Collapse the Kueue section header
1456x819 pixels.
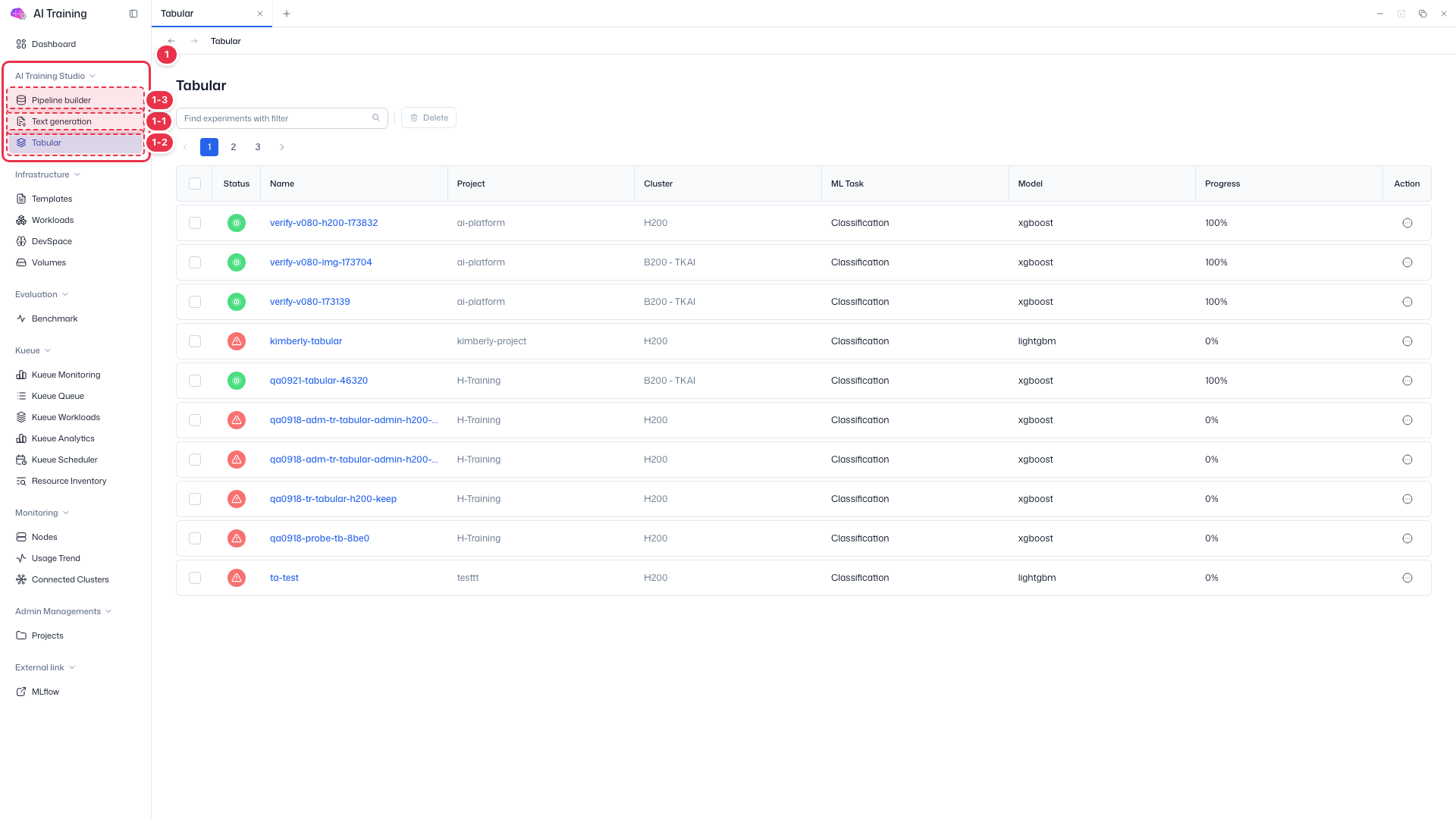tap(33, 350)
